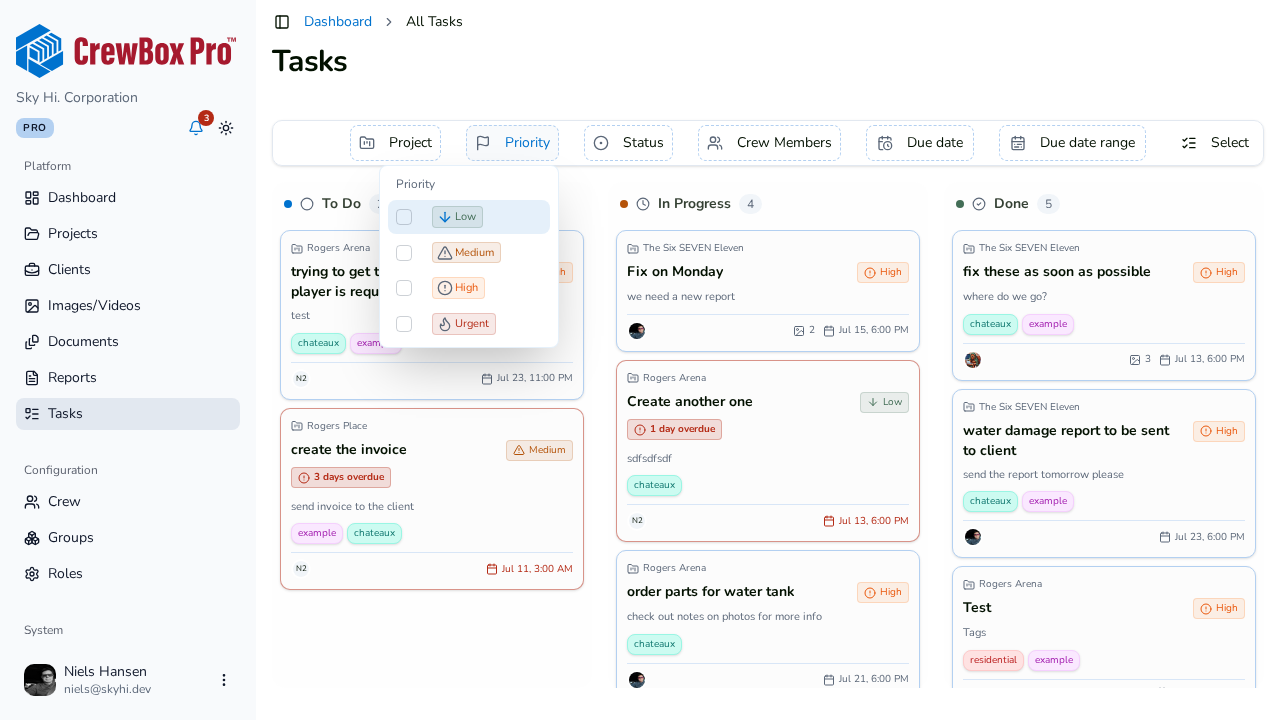1280x720 pixels.
Task: Open the 'Test' task in Done
Action: pos(977,608)
